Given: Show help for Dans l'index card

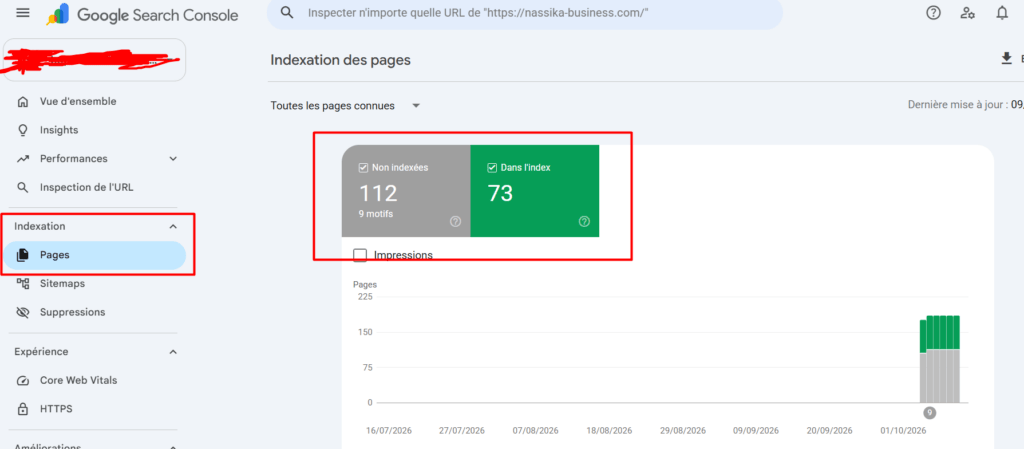Looking at the screenshot, I should pos(584,221).
